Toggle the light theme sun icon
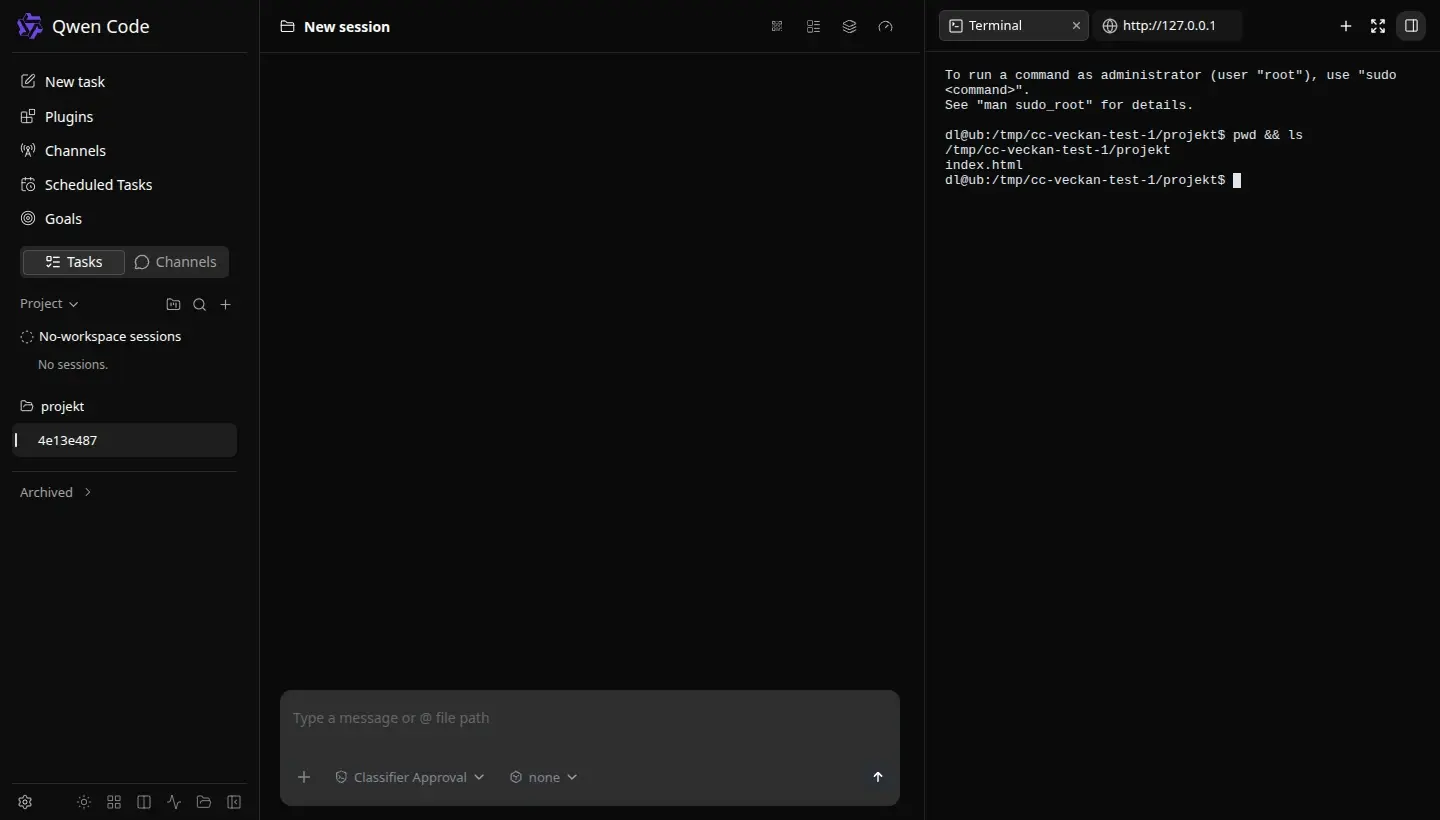The width and height of the screenshot is (1440, 820). 84,802
